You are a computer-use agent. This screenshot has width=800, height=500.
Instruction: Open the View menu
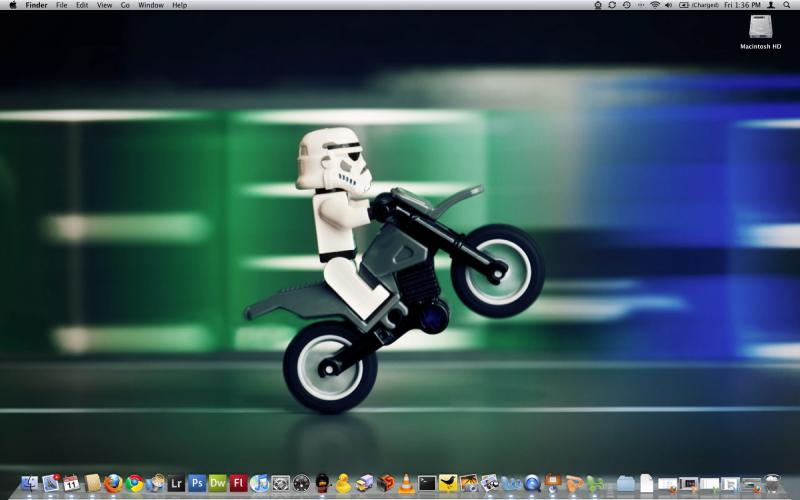(105, 5)
